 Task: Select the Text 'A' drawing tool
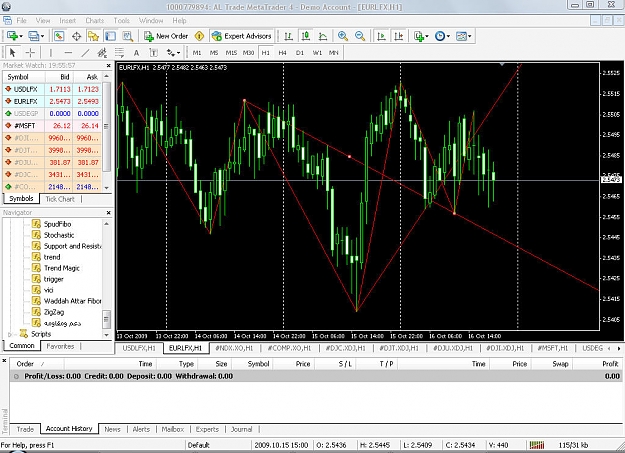tap(136, 53)
